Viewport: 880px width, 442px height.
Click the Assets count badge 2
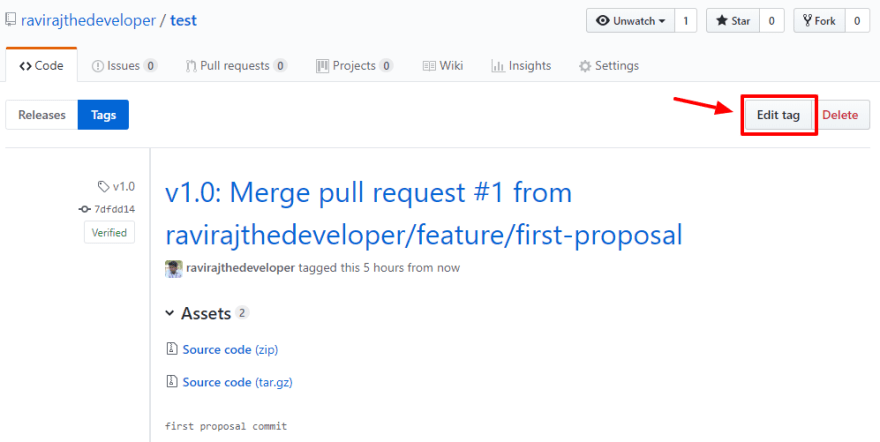[242, 313]
